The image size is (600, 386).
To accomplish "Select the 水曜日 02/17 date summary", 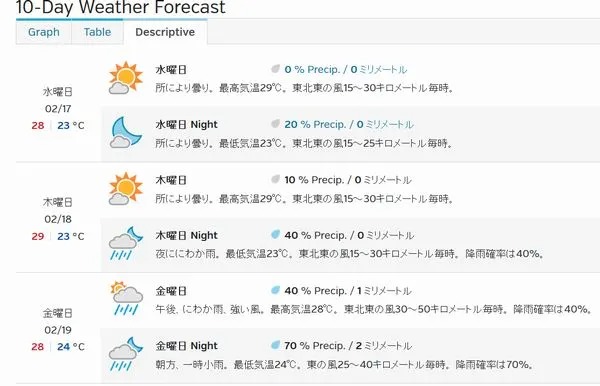I will (58, 109).
